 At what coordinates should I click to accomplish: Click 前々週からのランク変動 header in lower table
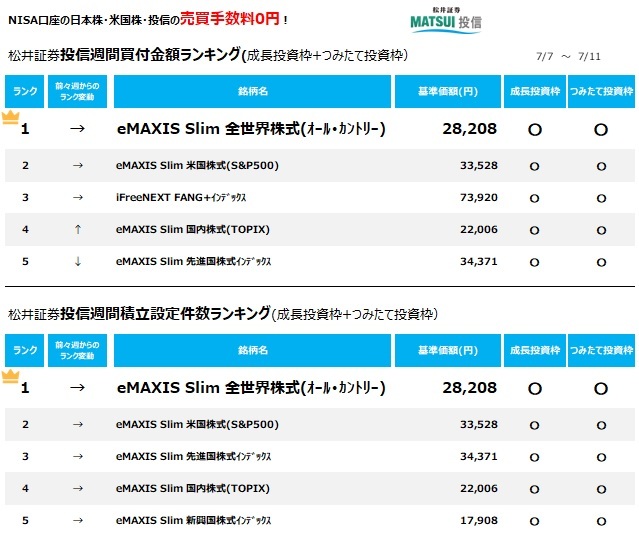[x=77, y=350]
